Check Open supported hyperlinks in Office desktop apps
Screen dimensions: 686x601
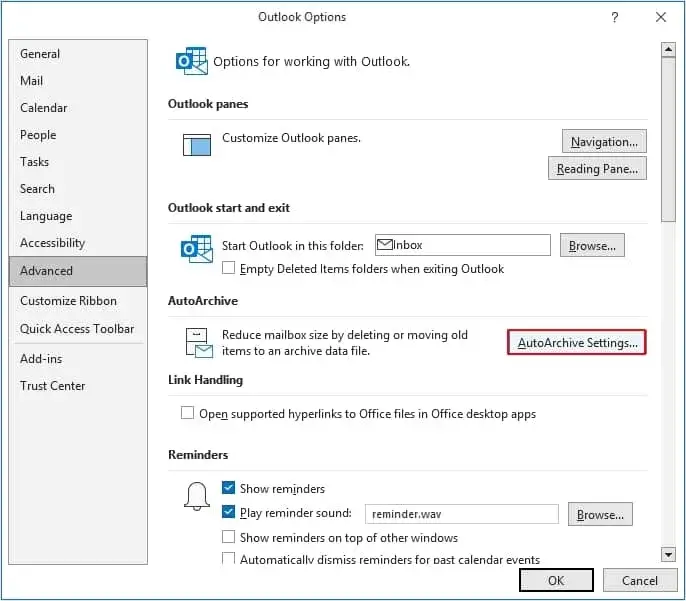187,412
